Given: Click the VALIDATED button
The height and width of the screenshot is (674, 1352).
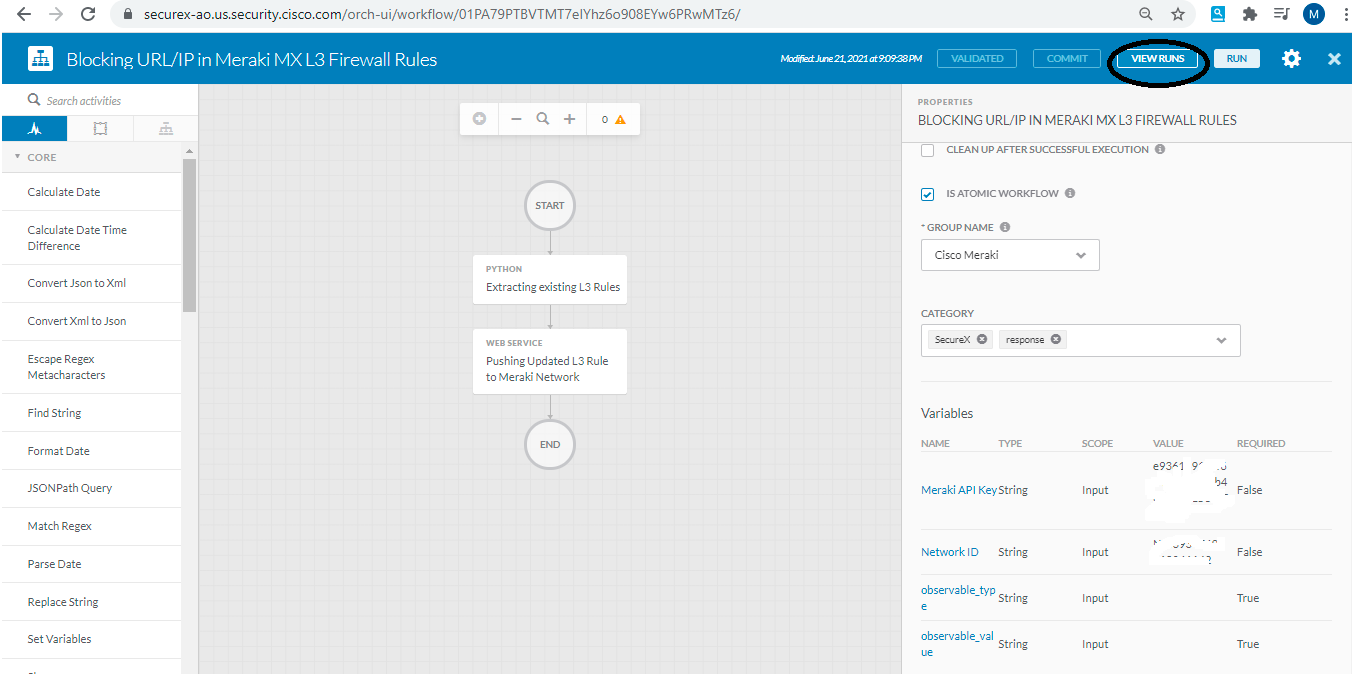Looking at the screenshot, I should [977, 58].
